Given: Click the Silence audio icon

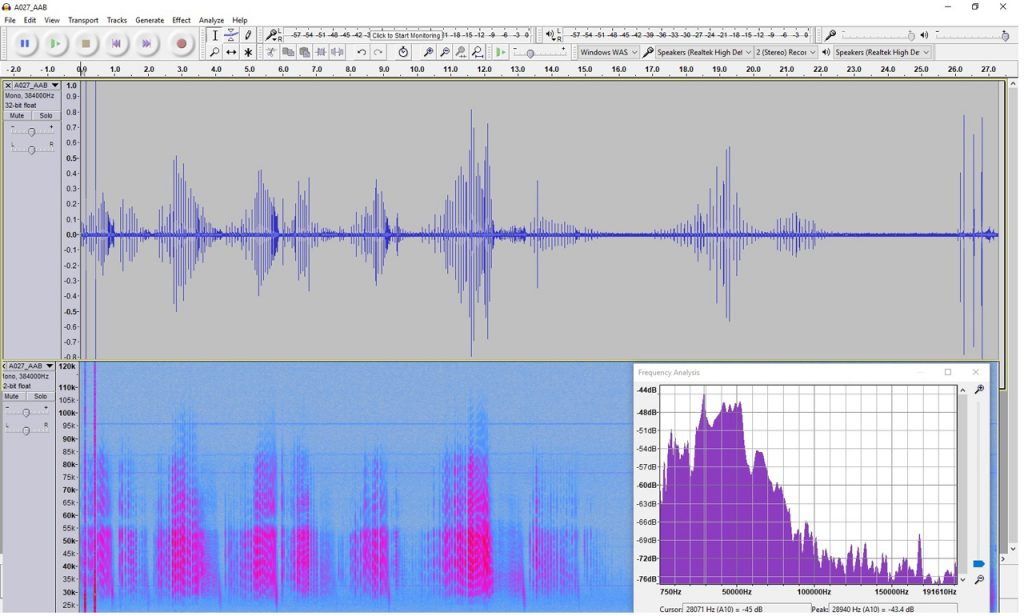Looking at the screenshot, I should point(338,52).
